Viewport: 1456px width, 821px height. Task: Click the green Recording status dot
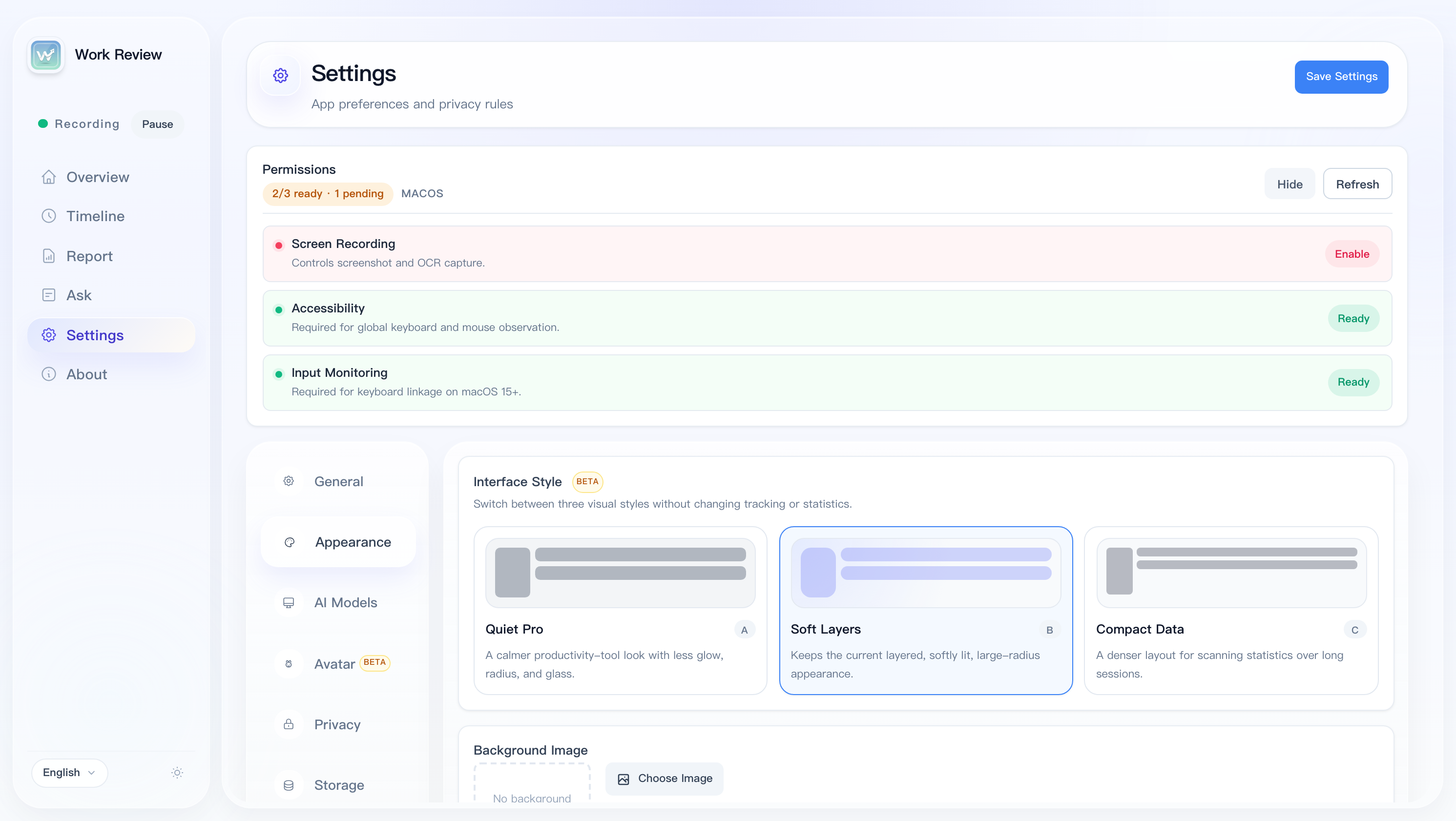point(43,124)
